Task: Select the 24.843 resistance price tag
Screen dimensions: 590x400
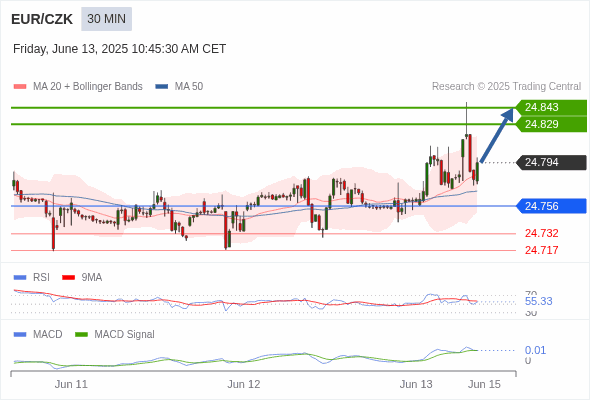Action: 551,108
